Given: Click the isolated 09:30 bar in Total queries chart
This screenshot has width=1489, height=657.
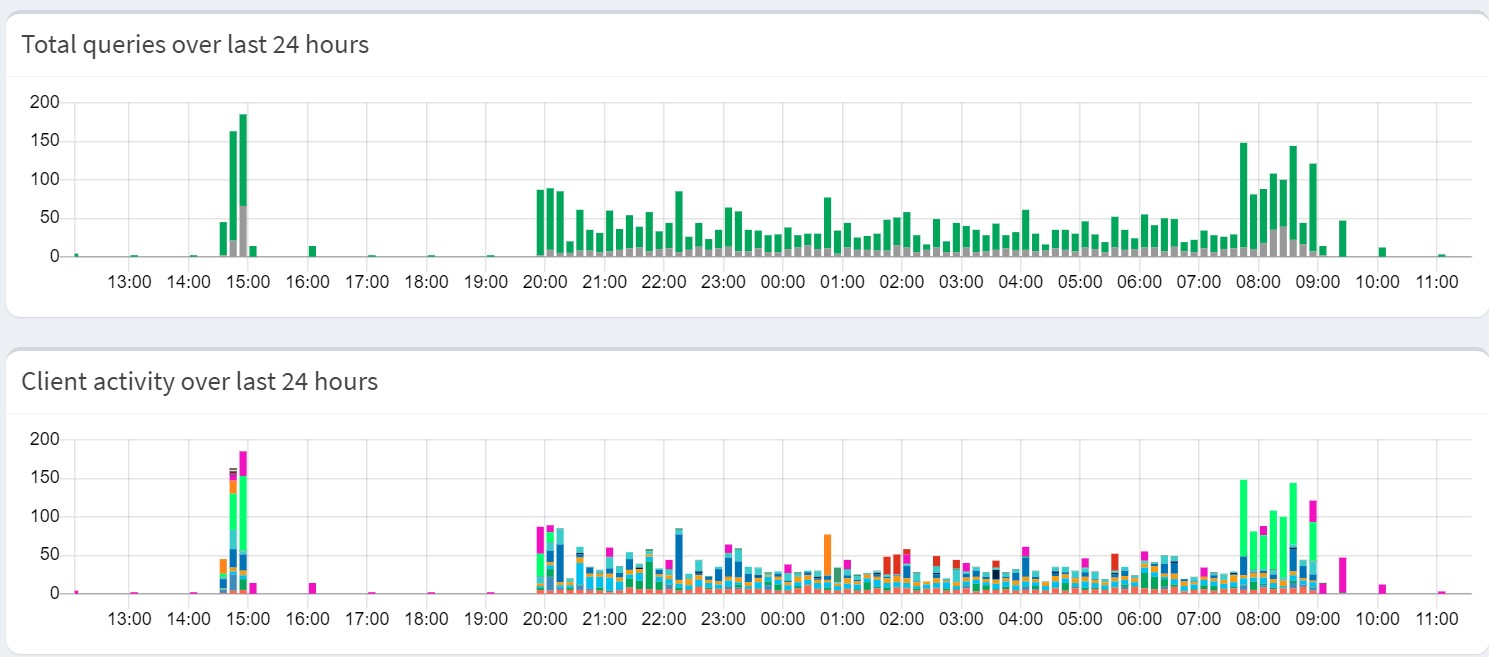Looking at the screenshot, I should pos(1343,238).
